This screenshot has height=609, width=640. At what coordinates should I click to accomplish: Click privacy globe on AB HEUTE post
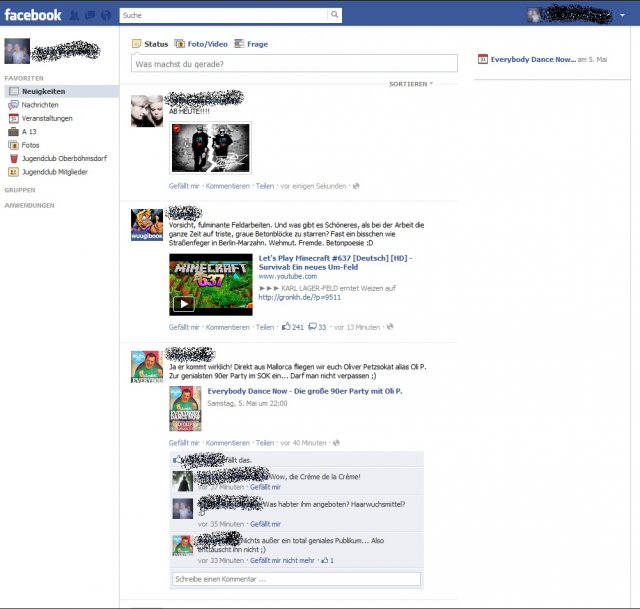point(356,186)
